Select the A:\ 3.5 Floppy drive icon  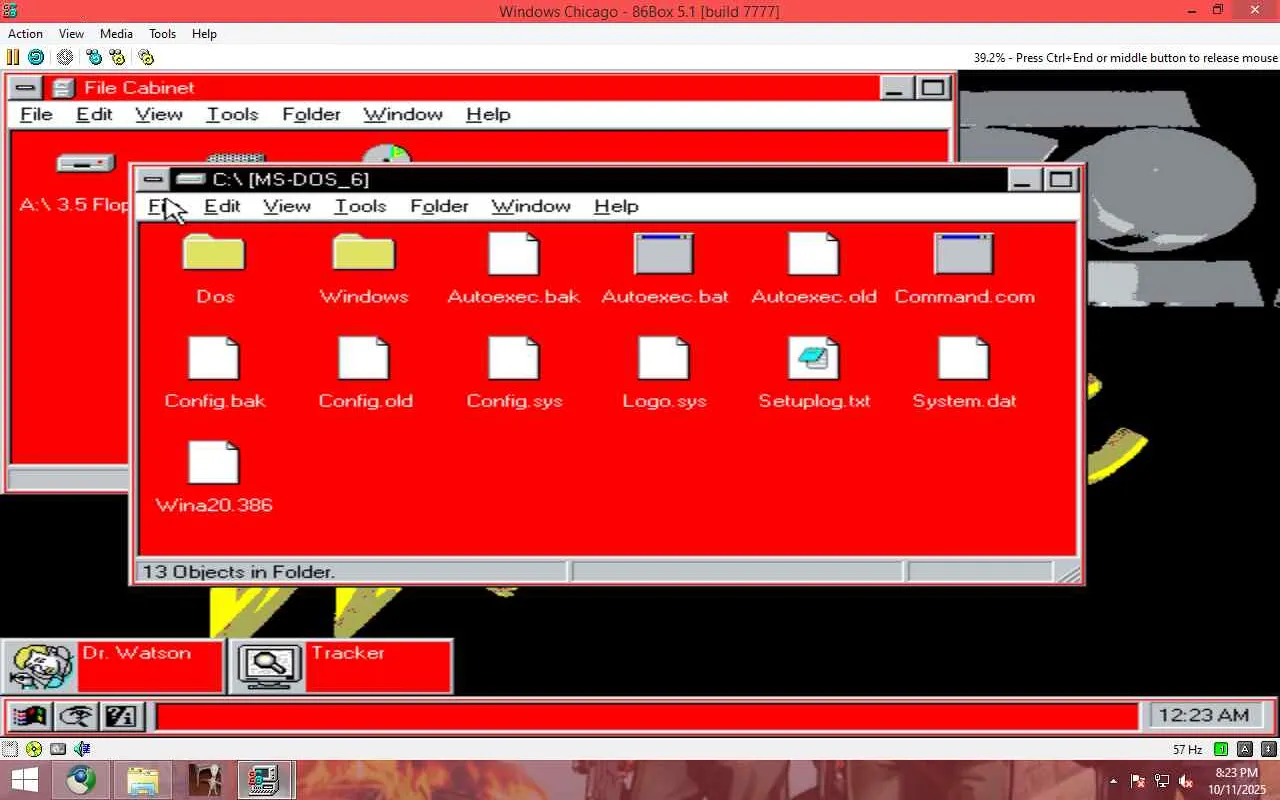tap(86, 164)
